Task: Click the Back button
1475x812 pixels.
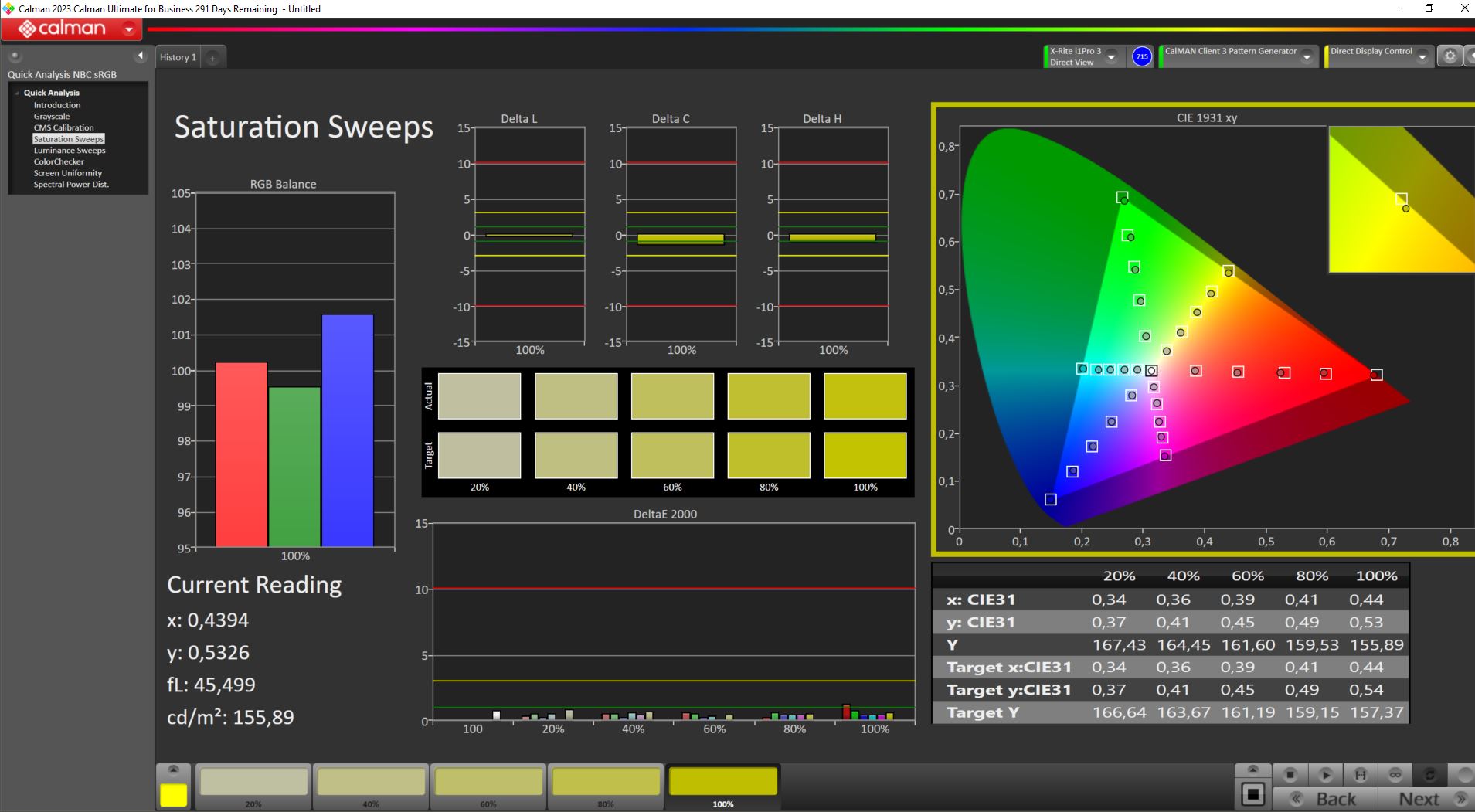Action: tap(1325, 799)
